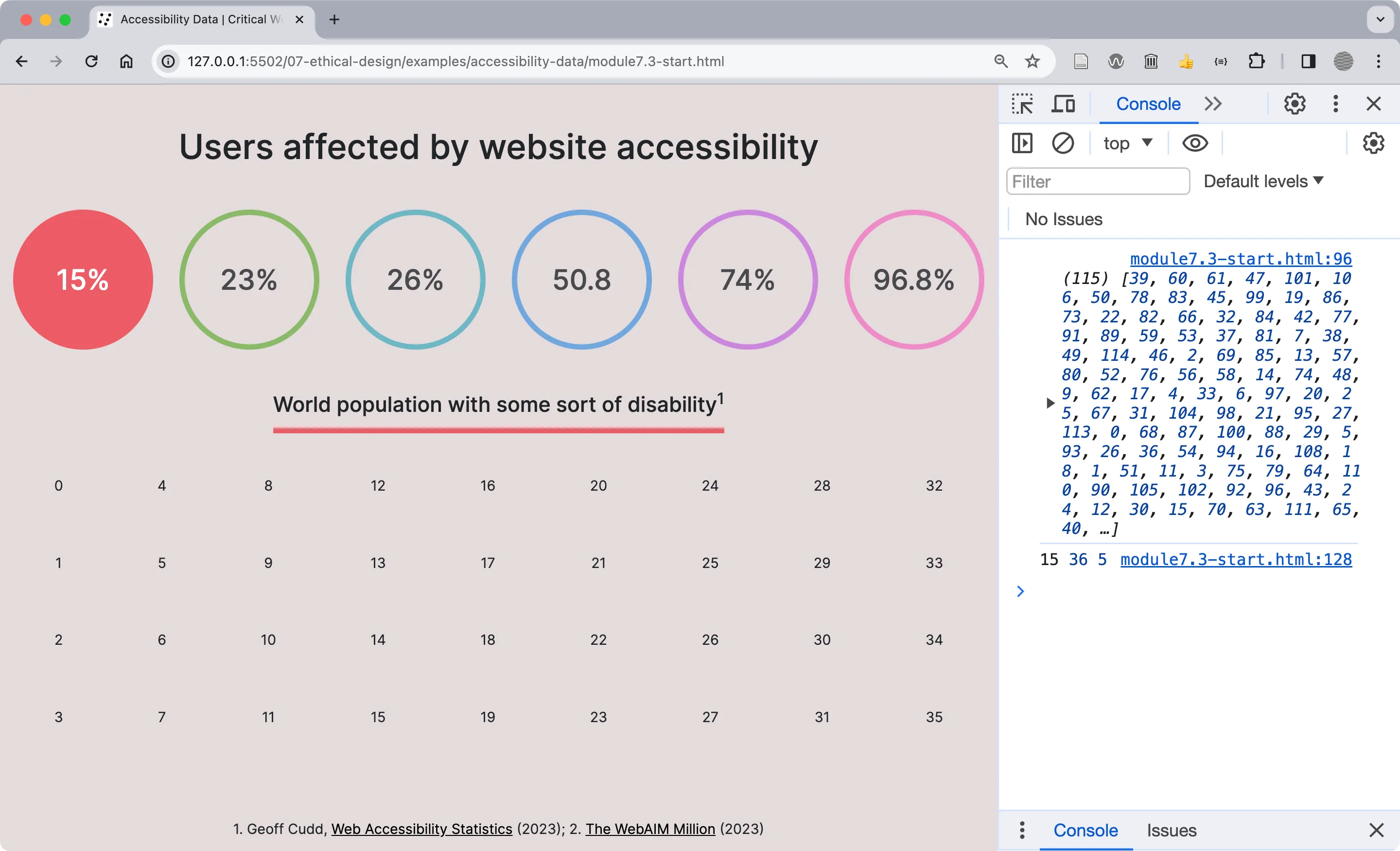1400x851 pixels.
Task: Open the Web Accessibility Statistics link
Action: point(421,829)
